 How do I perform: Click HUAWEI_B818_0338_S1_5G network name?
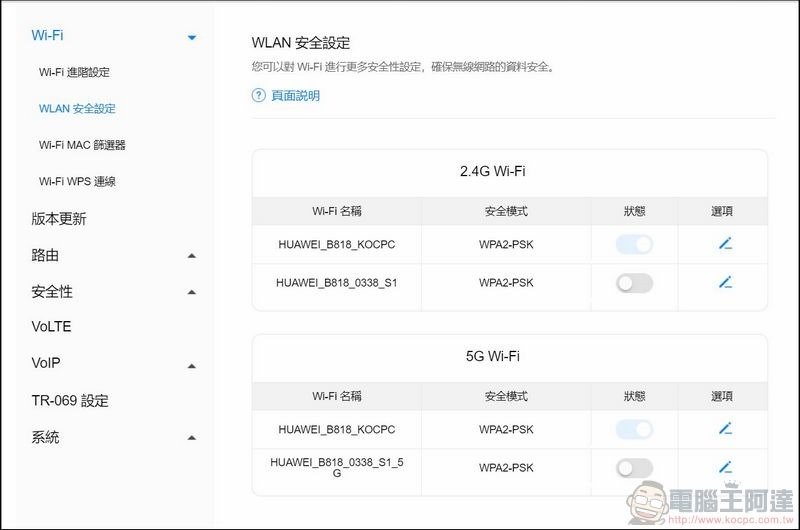(x=337, y=467)
